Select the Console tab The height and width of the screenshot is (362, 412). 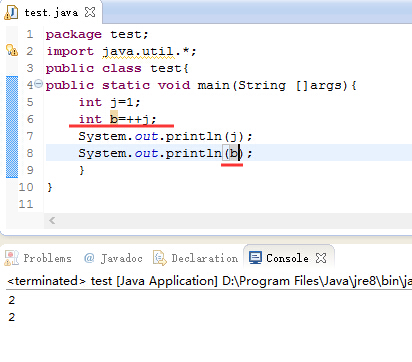click(288, 258)
